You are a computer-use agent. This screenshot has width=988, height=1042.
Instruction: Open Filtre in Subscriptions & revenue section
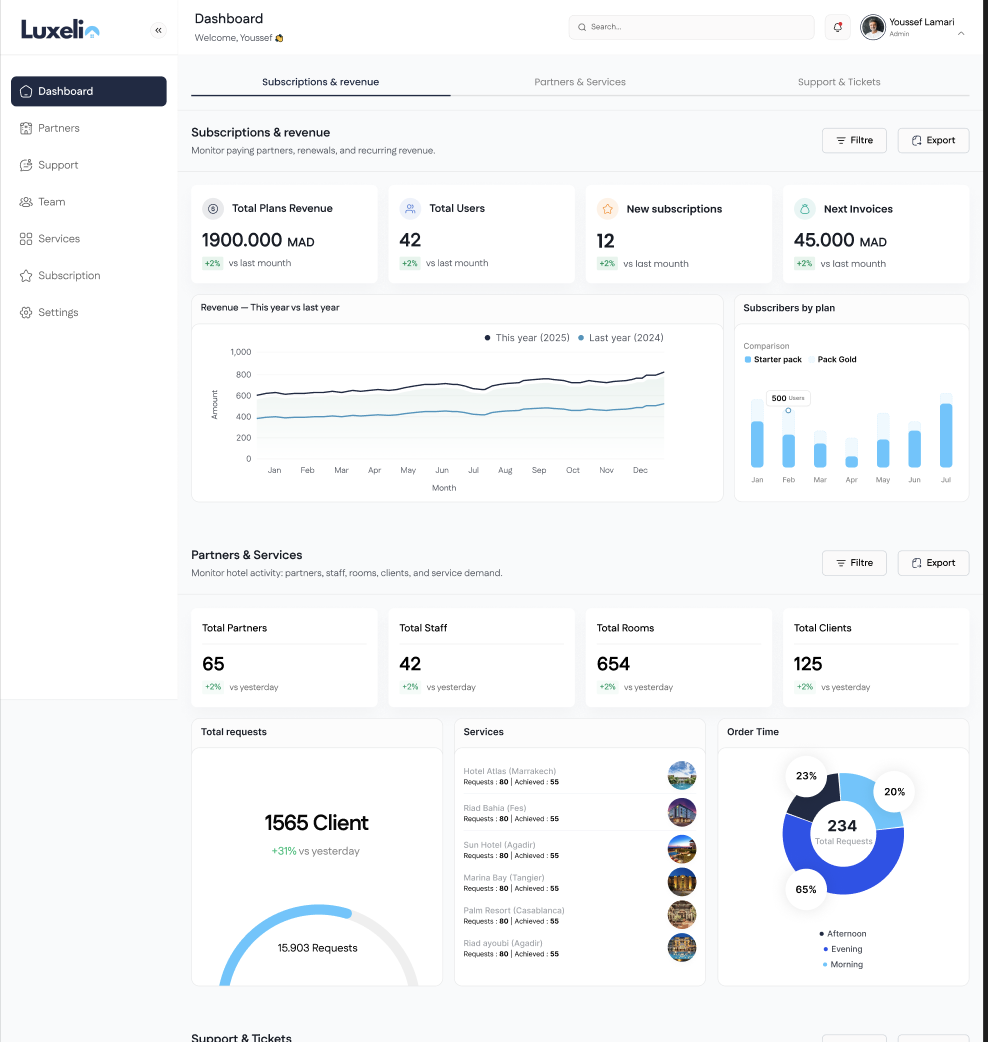(854, 141)
